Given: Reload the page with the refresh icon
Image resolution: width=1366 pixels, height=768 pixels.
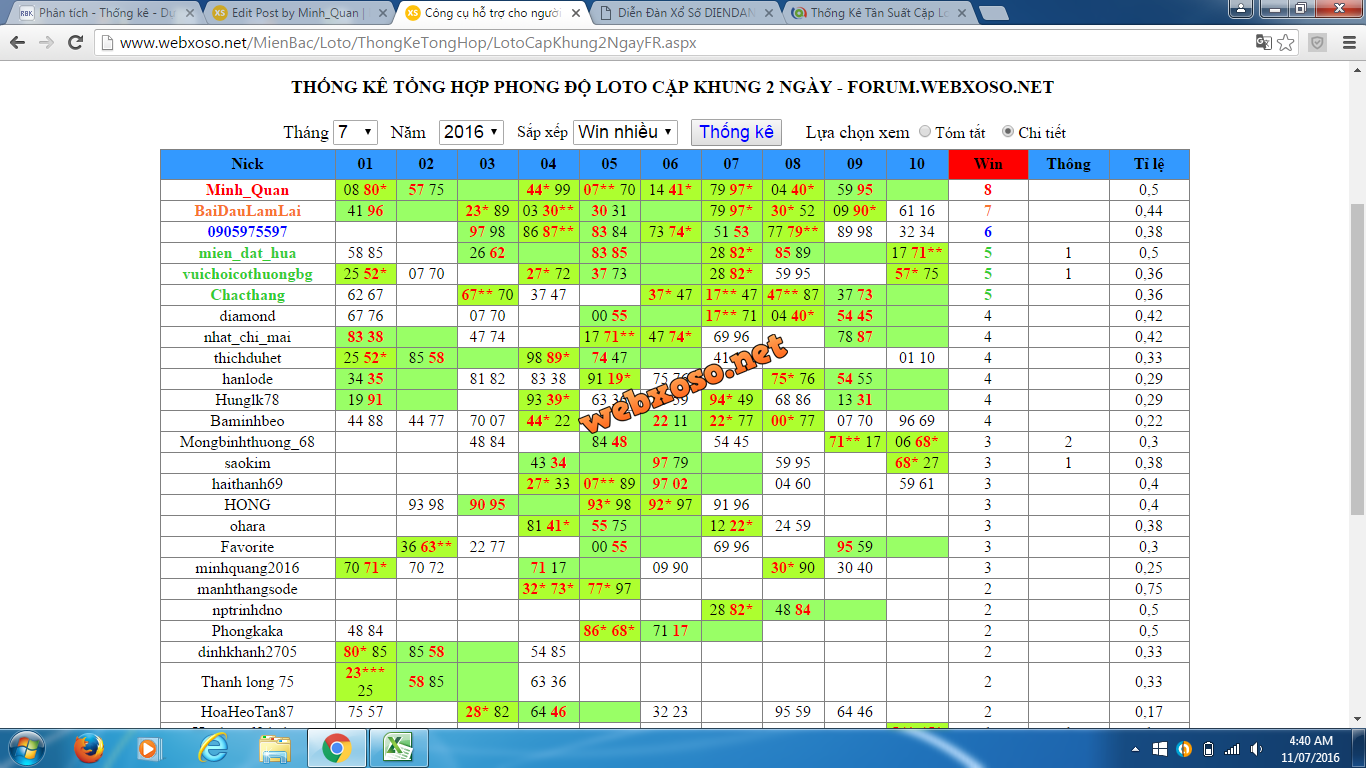Looking at the screenshot, I should click(76, 43).
